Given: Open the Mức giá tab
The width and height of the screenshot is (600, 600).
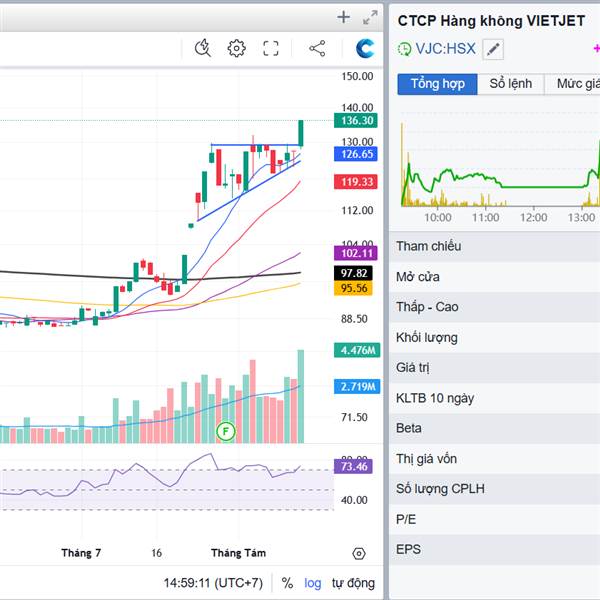Looking at the screenshot, I should tap(573, 84).
